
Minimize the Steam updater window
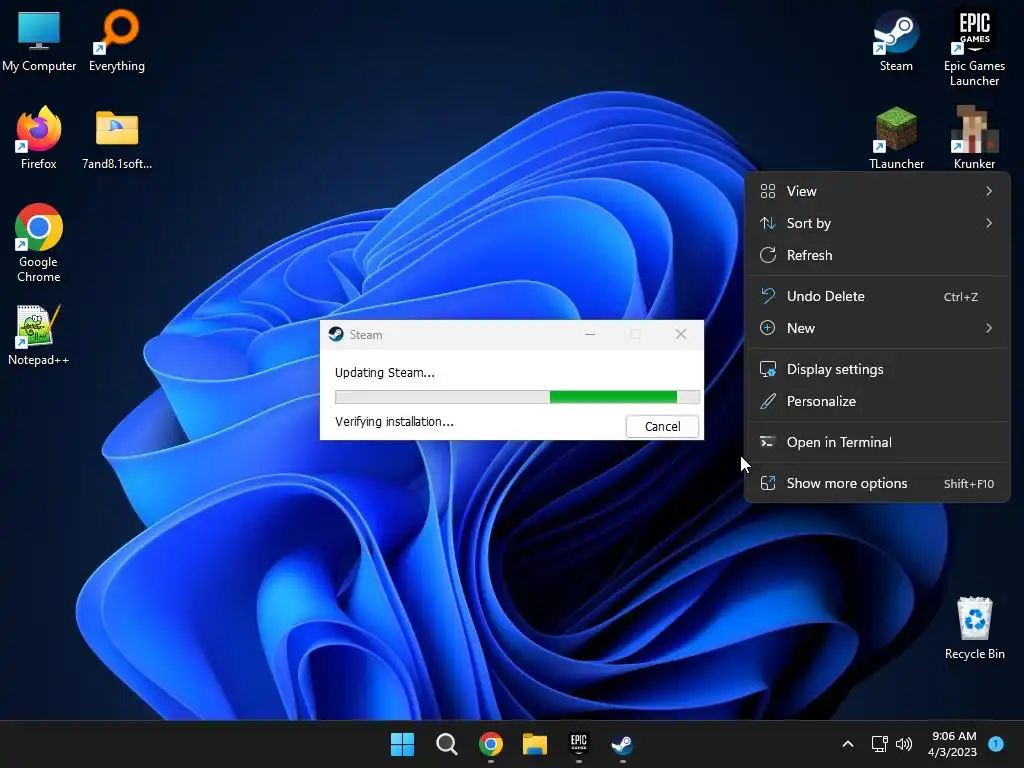point(590,334)
